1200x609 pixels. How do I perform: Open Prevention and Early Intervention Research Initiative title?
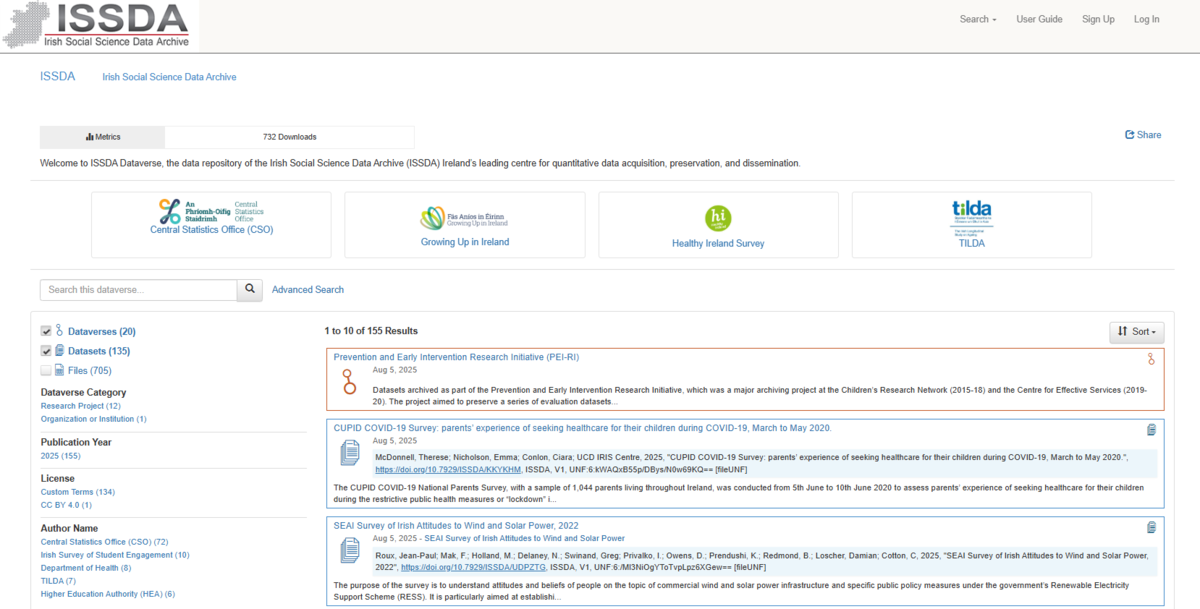point(456,357)
